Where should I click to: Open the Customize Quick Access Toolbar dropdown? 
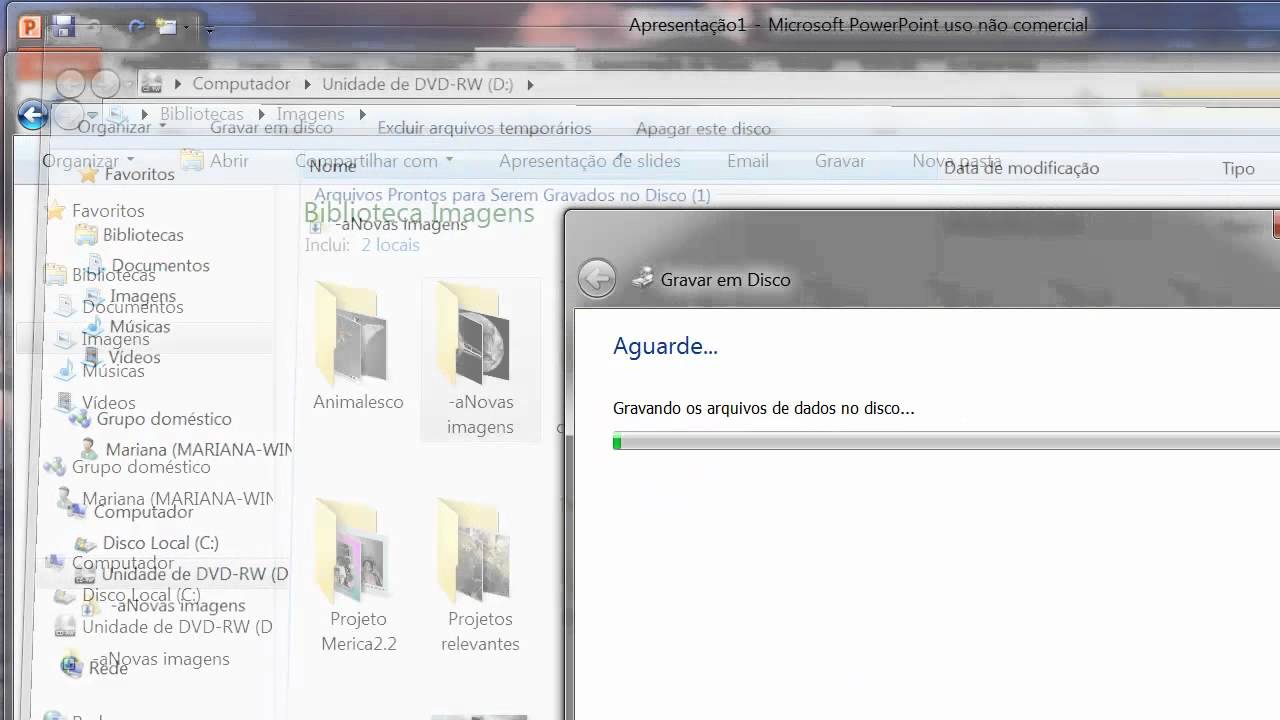click(209, 29)
